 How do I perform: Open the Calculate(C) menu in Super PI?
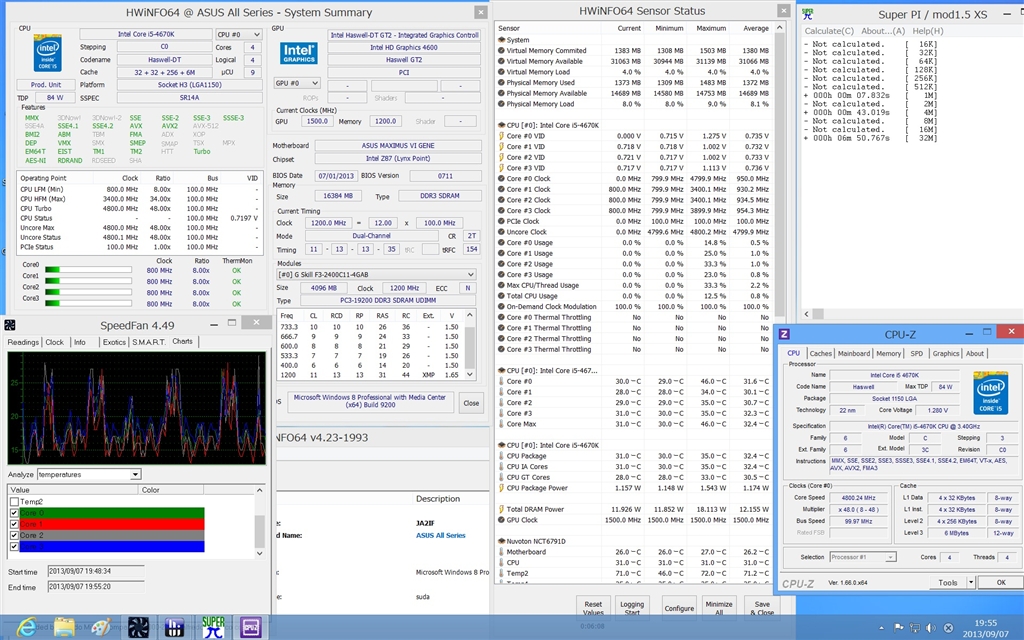pyautogui.click(x=829, y=31)
